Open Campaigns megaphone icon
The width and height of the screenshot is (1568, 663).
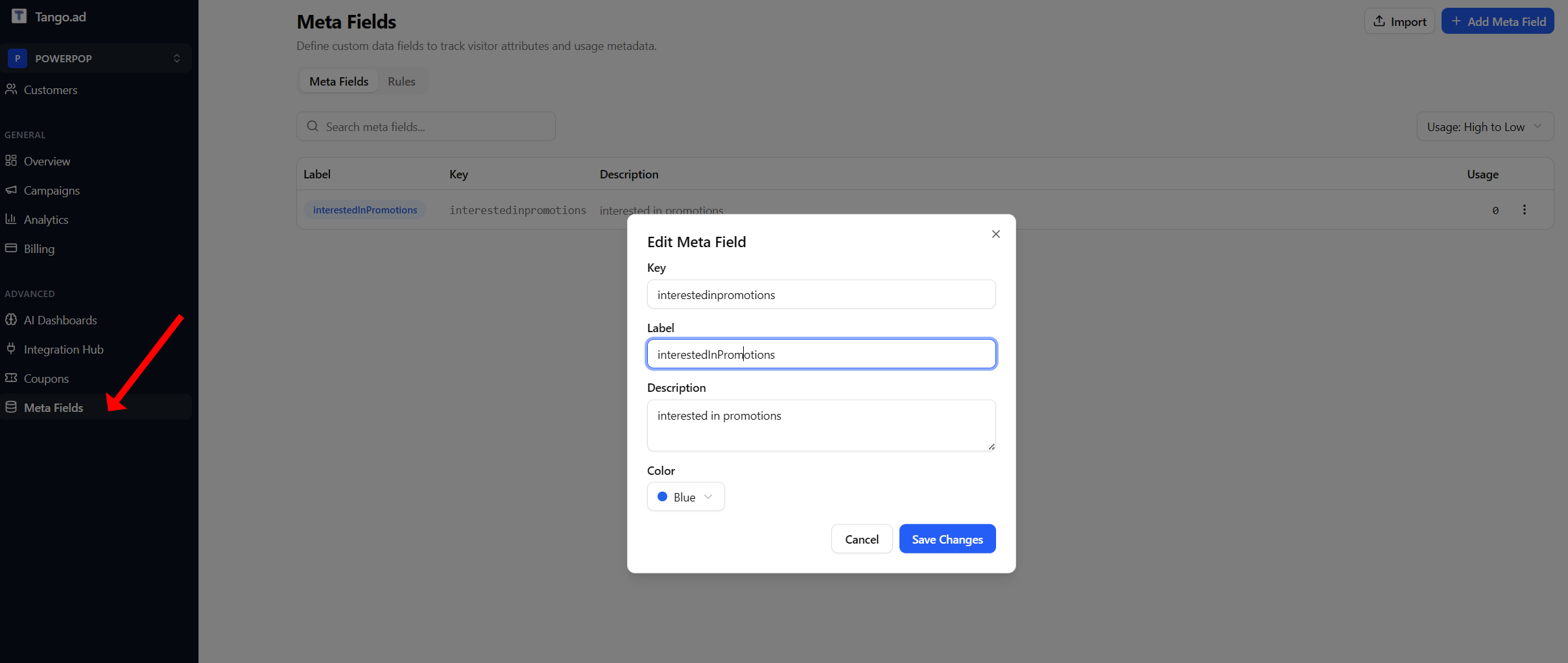(11, 190)
